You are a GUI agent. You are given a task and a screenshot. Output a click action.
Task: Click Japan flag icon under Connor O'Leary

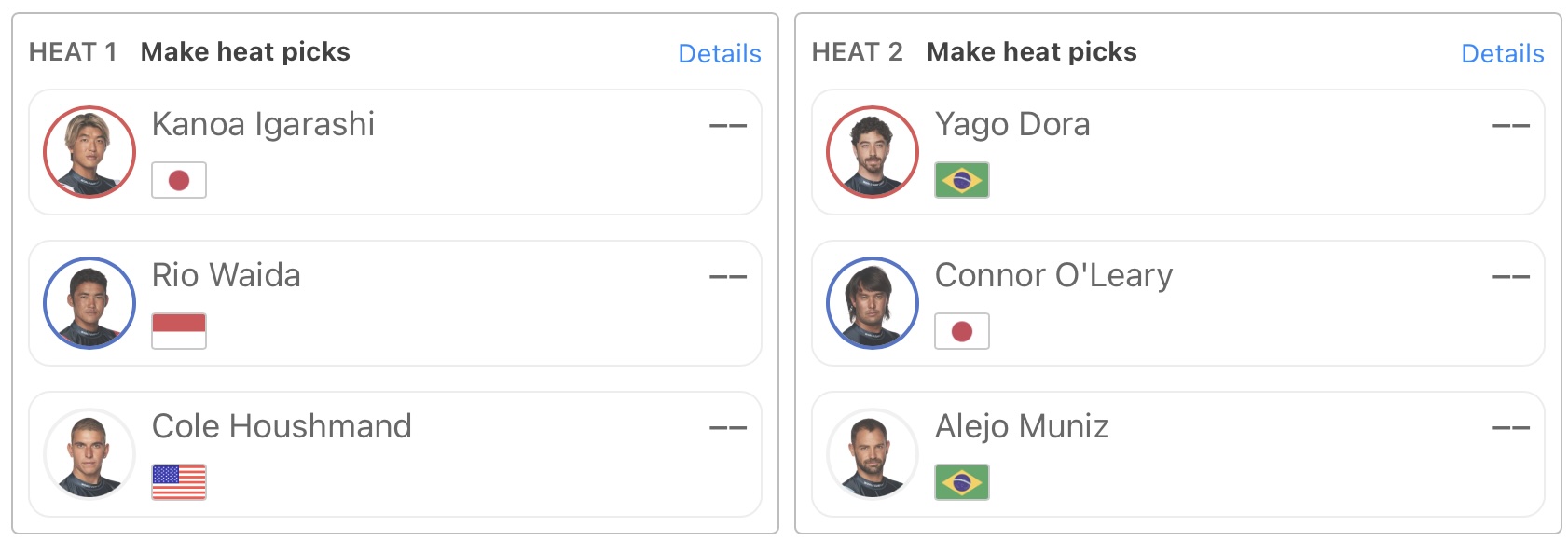(962, 331)
